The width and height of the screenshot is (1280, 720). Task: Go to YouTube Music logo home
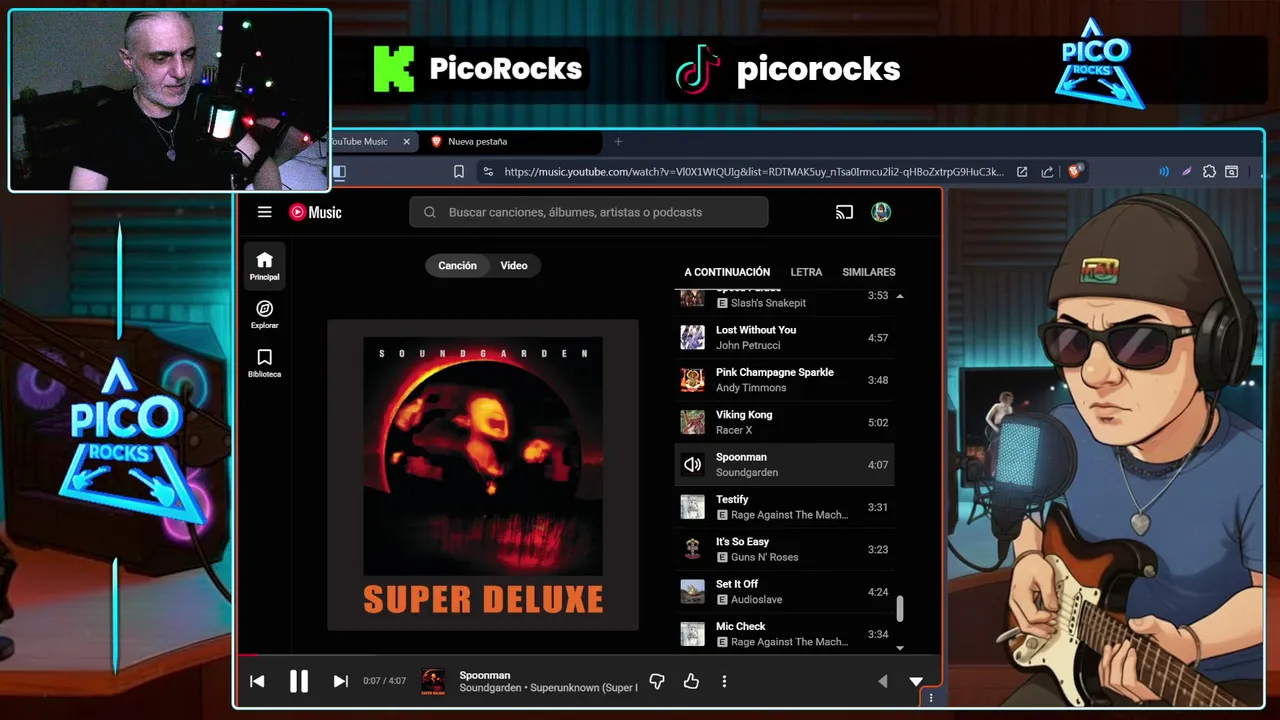315,212
